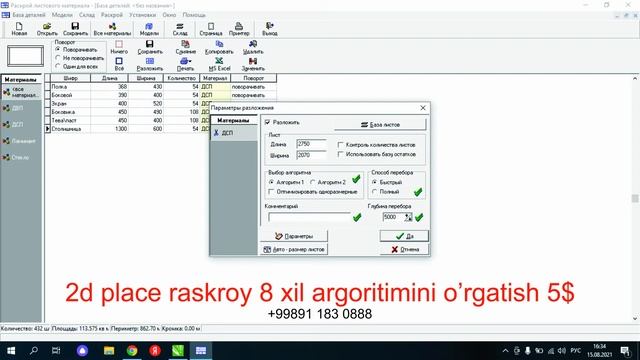The width and height of the screenshot is (640, 360).
Task: Click the База листов button
Action: [x=380, y=124]
